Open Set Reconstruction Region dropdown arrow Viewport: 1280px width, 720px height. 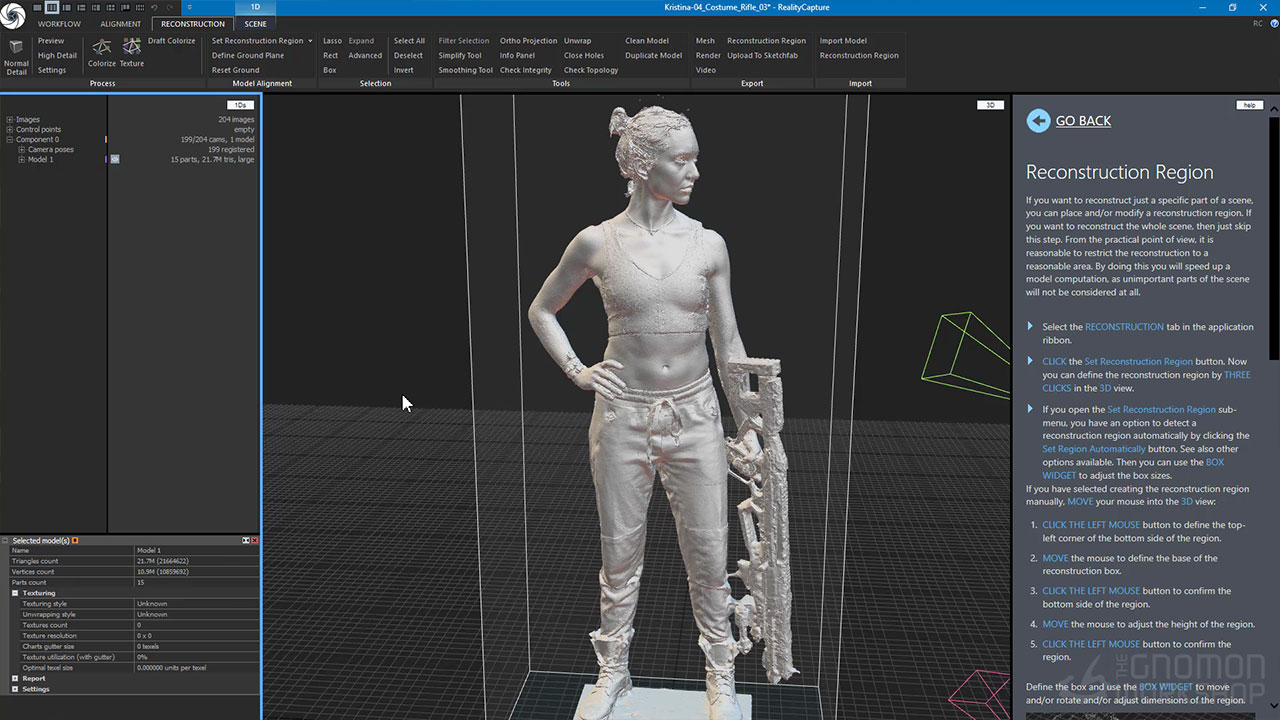(310, 41)
